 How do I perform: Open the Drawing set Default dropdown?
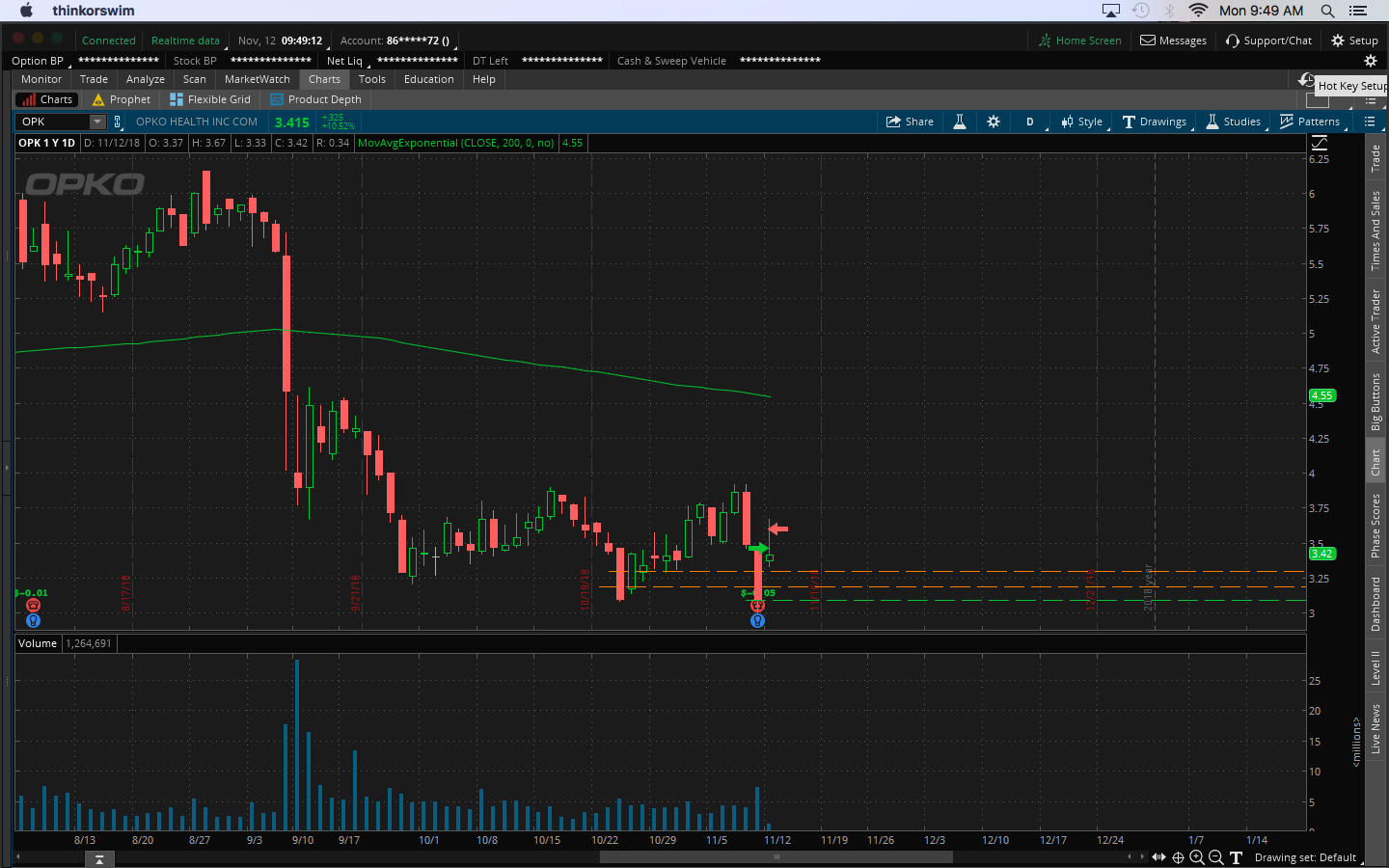click(x=1305, y=857)
